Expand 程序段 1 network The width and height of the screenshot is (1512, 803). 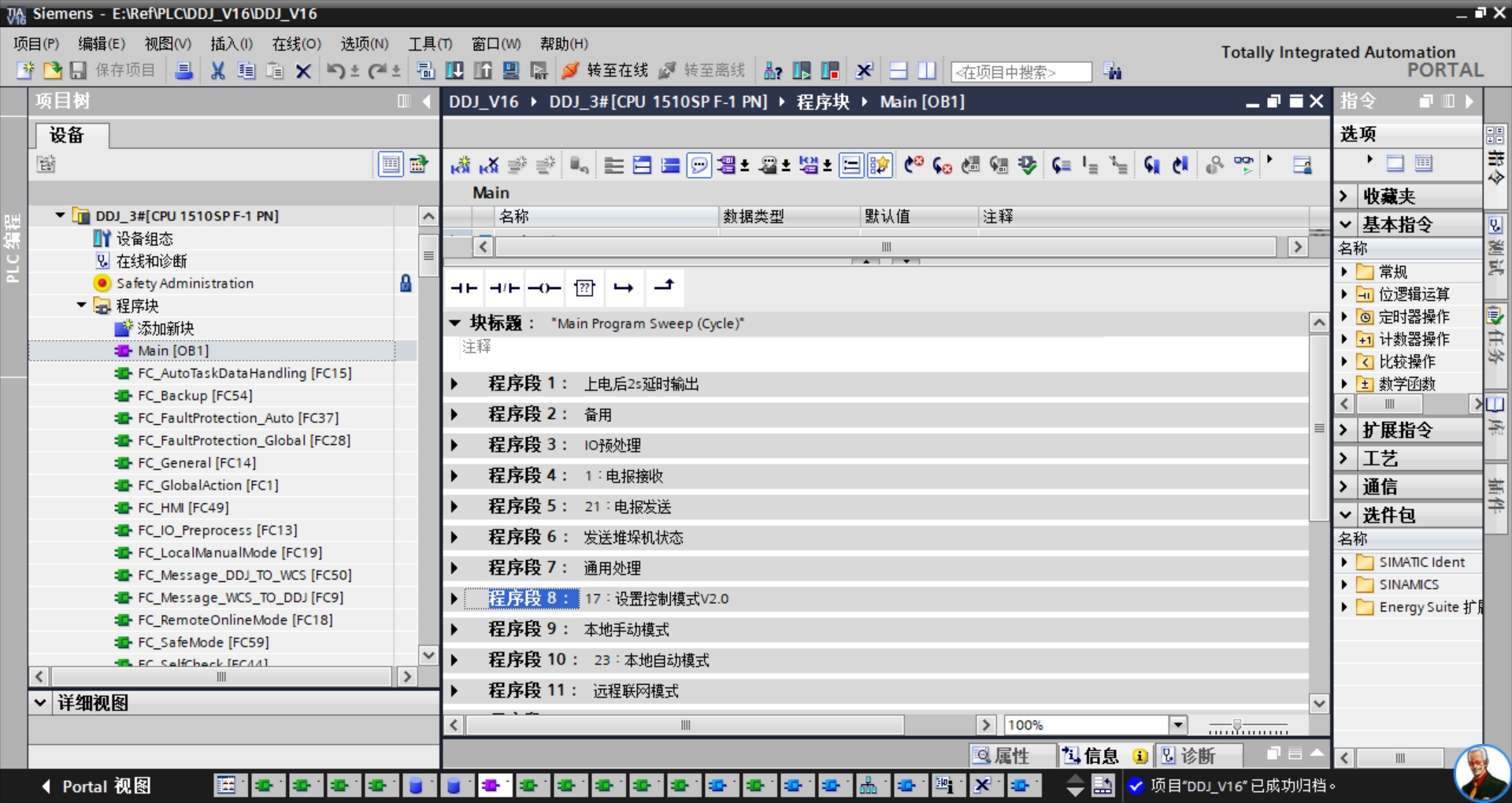(454, 383)
